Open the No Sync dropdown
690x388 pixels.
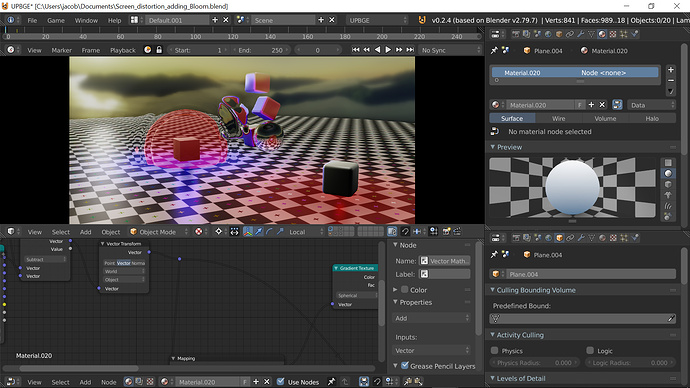click(x=450, y=50)
